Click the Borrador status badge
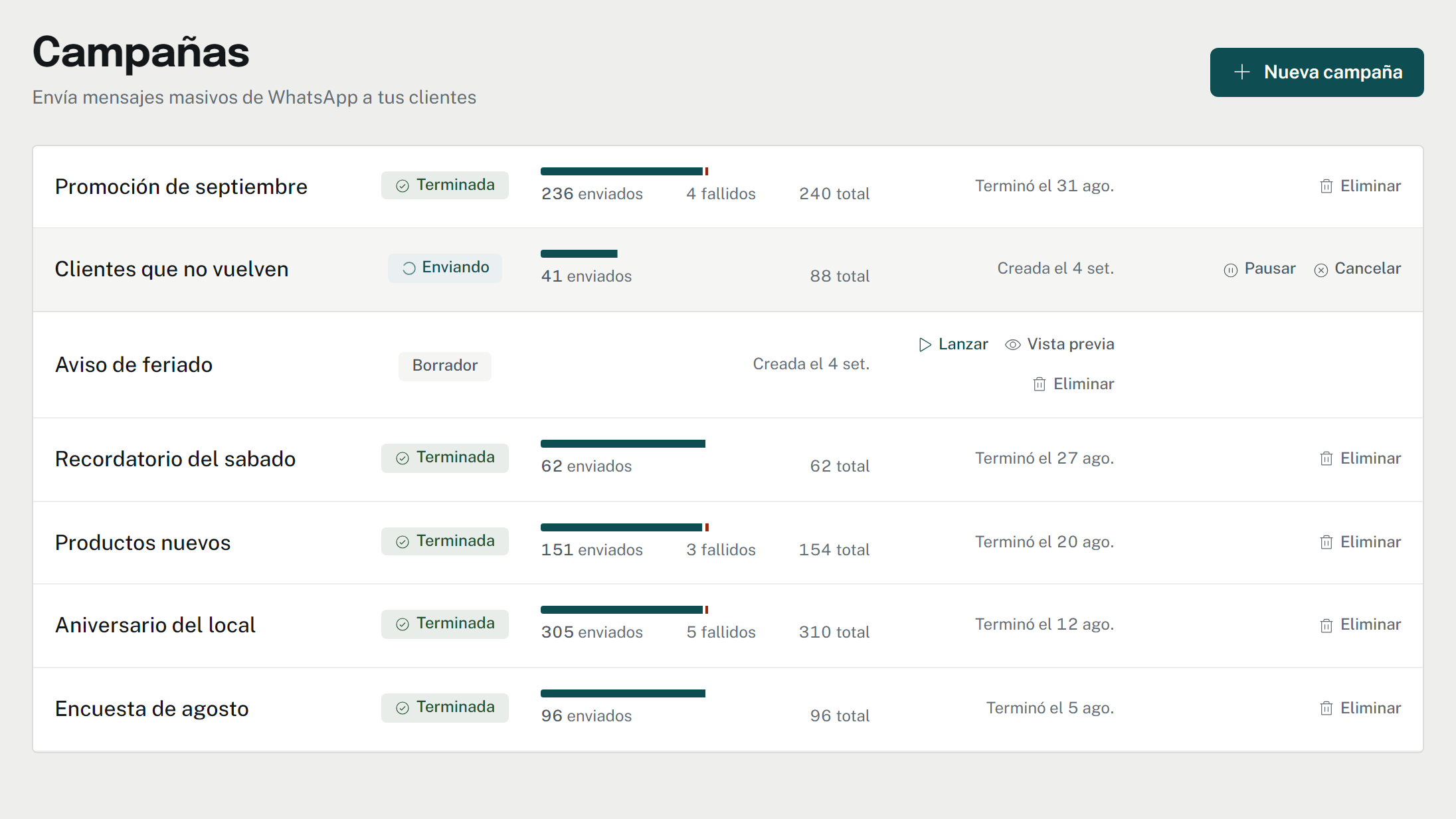Viewport: 1456px width, 819px height. pyautogui.click(x=445, y=366)
